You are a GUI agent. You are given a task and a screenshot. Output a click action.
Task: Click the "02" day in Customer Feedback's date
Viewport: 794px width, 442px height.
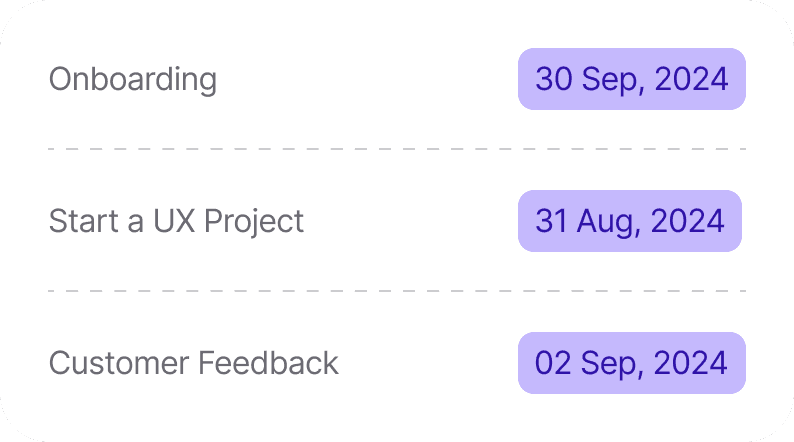coord(552,363)
